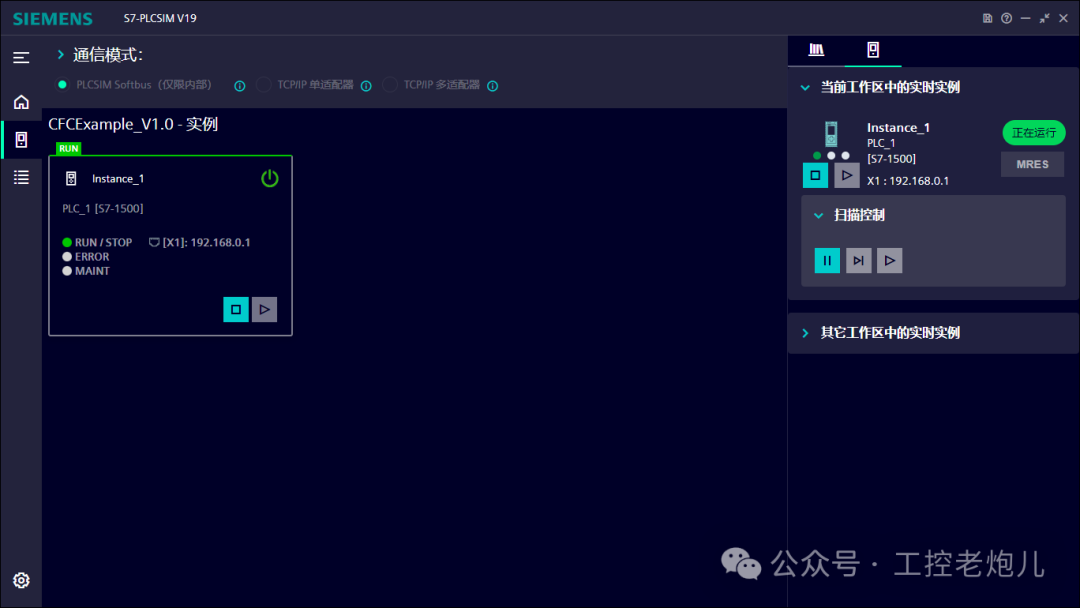Open the list view in left sidebar
The image size is (1080, 608).
click(x=21, y=178)
